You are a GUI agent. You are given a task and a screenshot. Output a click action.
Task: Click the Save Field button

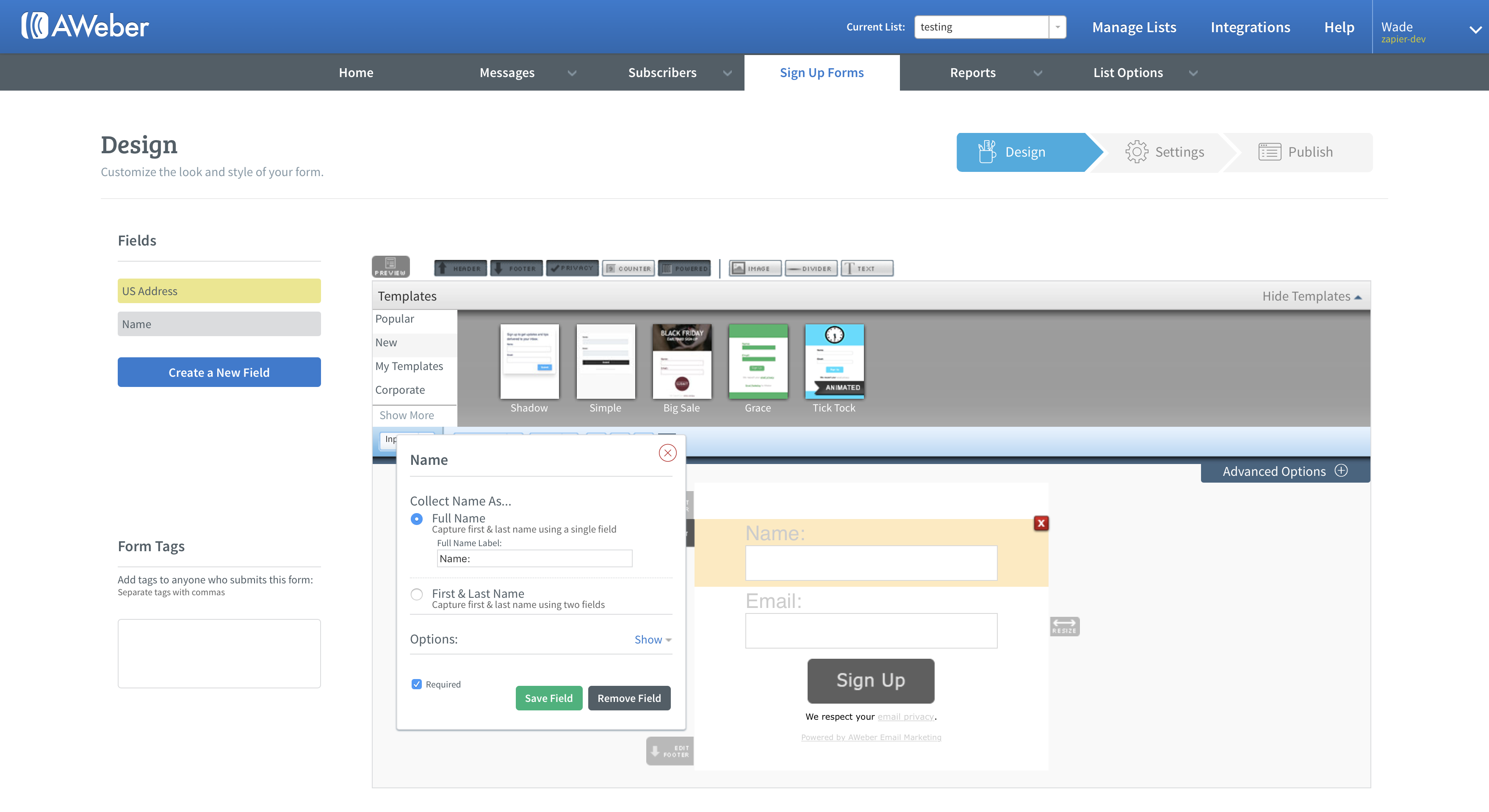[548, 698]
